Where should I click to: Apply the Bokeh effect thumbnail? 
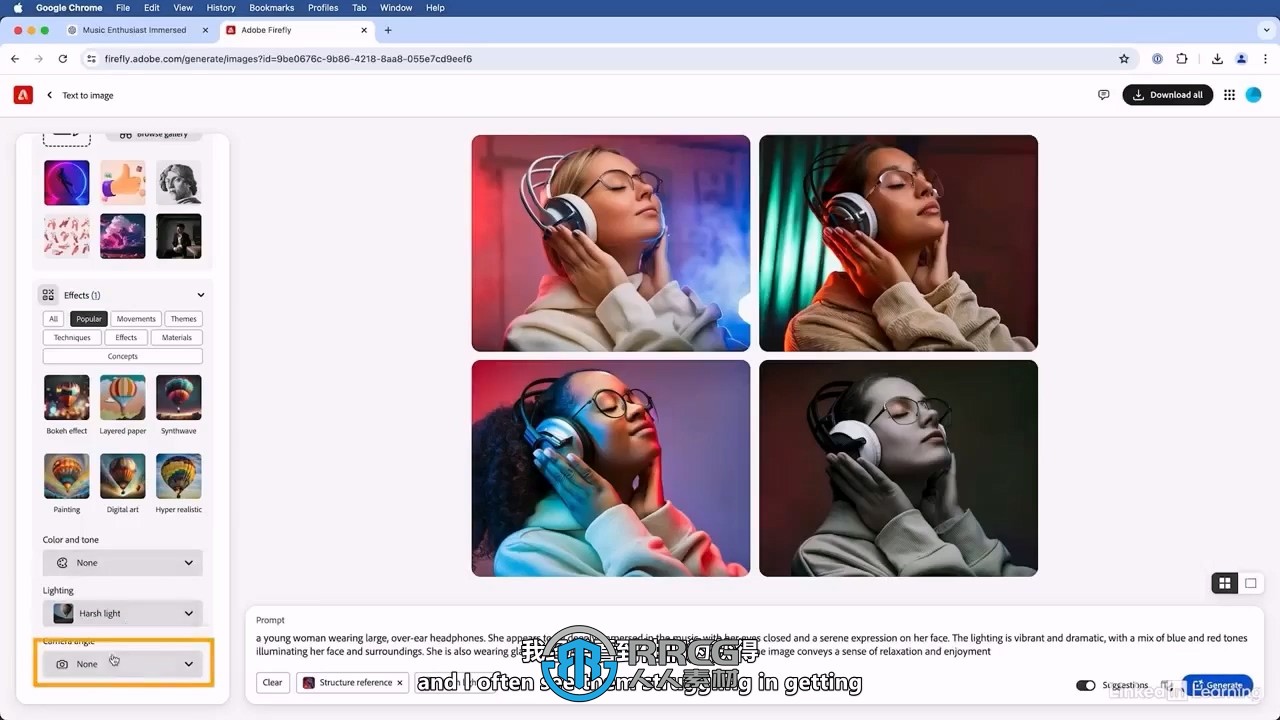[x=67, y=397]
